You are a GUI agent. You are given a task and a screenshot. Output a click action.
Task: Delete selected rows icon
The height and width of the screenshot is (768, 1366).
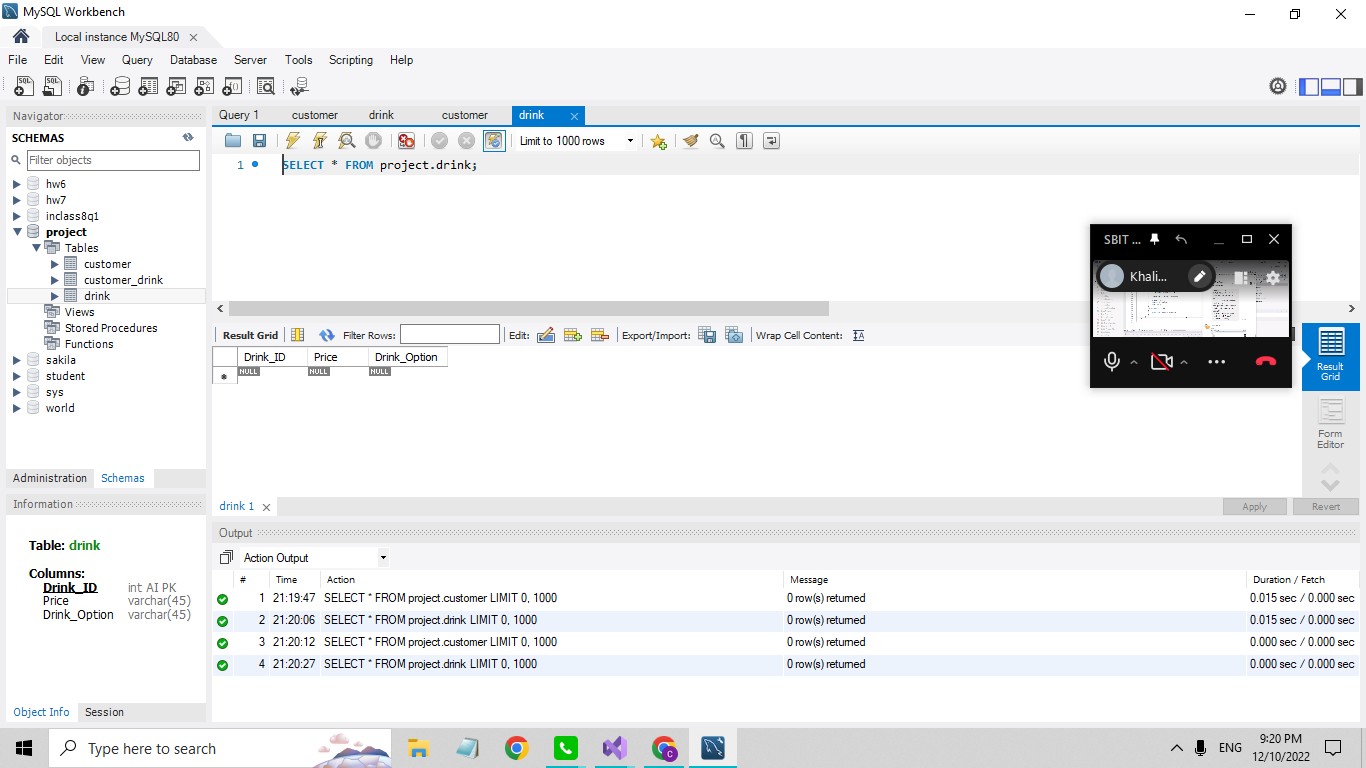pos(600,336)
